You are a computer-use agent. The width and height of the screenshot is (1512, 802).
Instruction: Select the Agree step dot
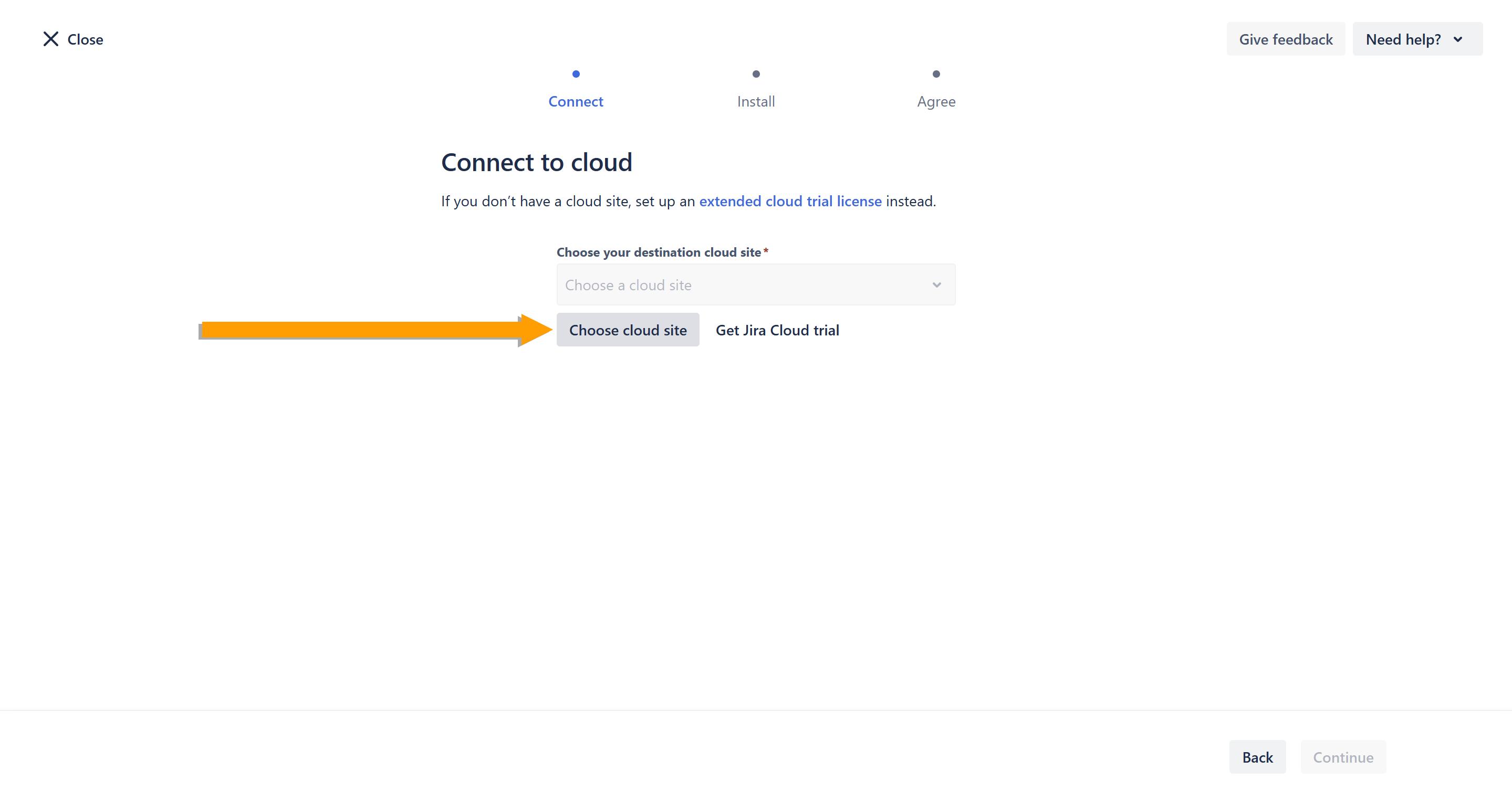click(936, 74)
